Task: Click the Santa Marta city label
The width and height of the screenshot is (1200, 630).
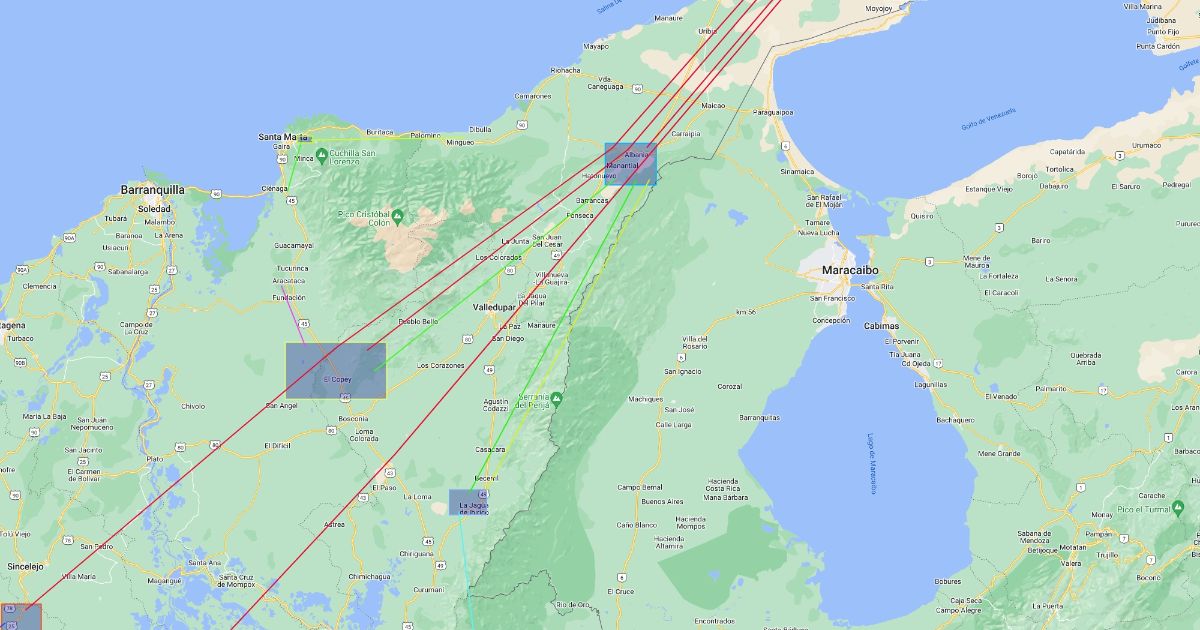Action: 283,137
